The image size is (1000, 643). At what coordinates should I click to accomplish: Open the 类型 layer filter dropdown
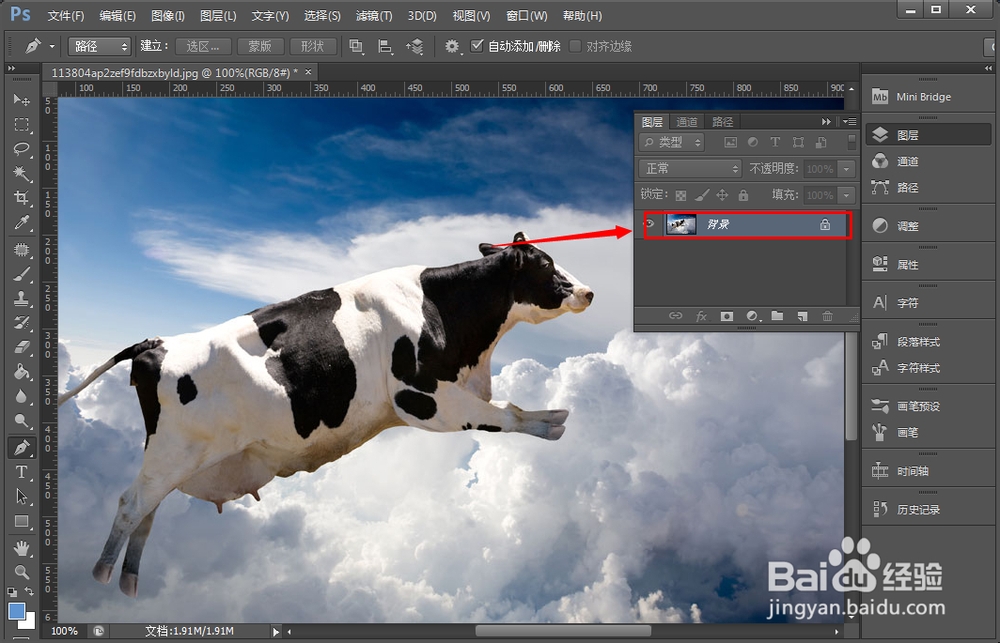pyautogui.click(x=671, y=142)
